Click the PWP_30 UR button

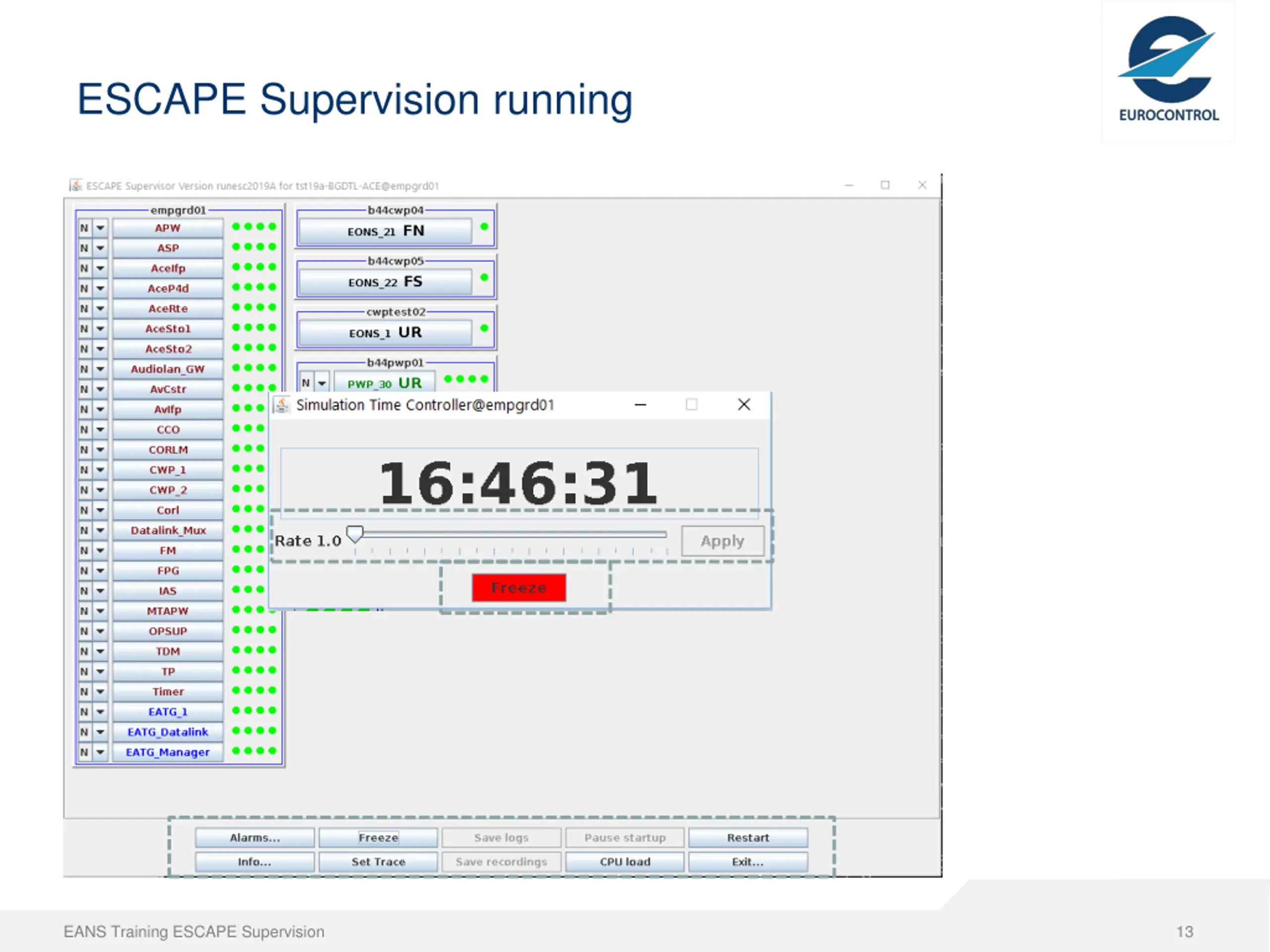(384, 383)
